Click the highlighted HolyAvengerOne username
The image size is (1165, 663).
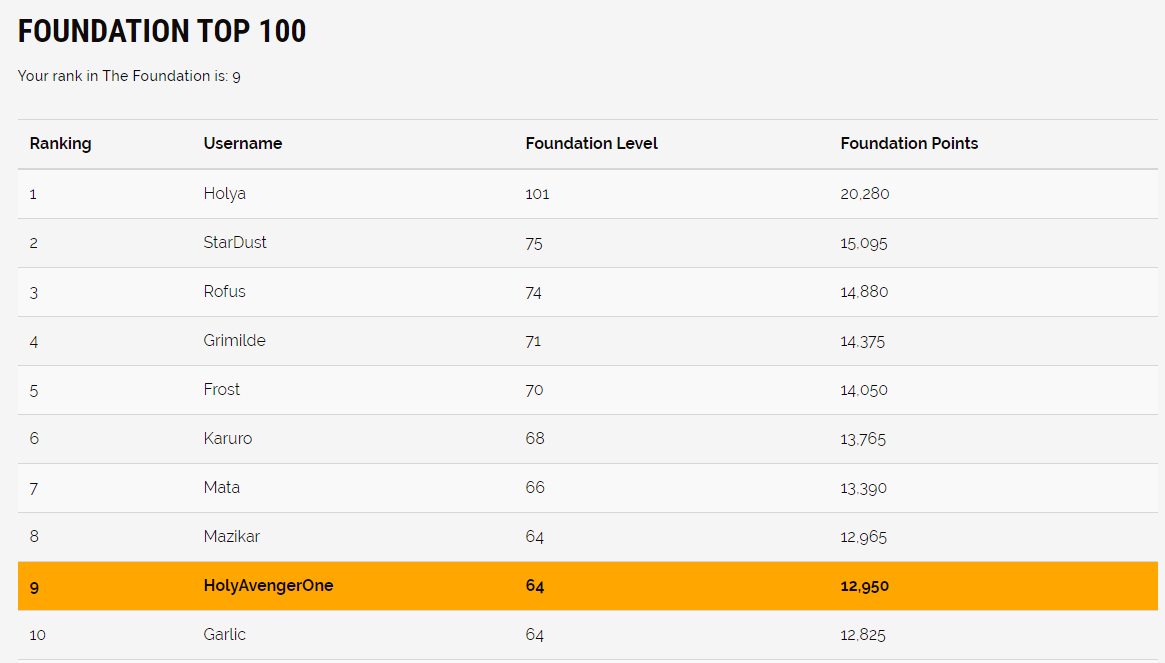click(x=268, y=586)
